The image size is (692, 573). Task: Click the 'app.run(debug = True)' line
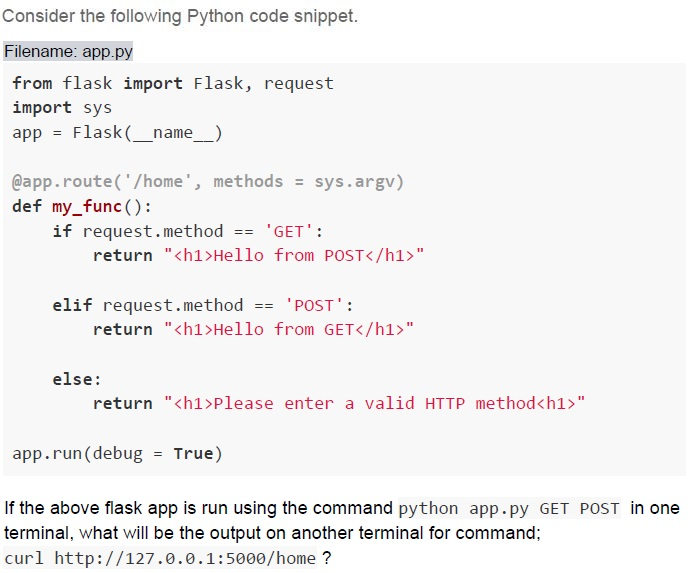(x=117, y=453)
